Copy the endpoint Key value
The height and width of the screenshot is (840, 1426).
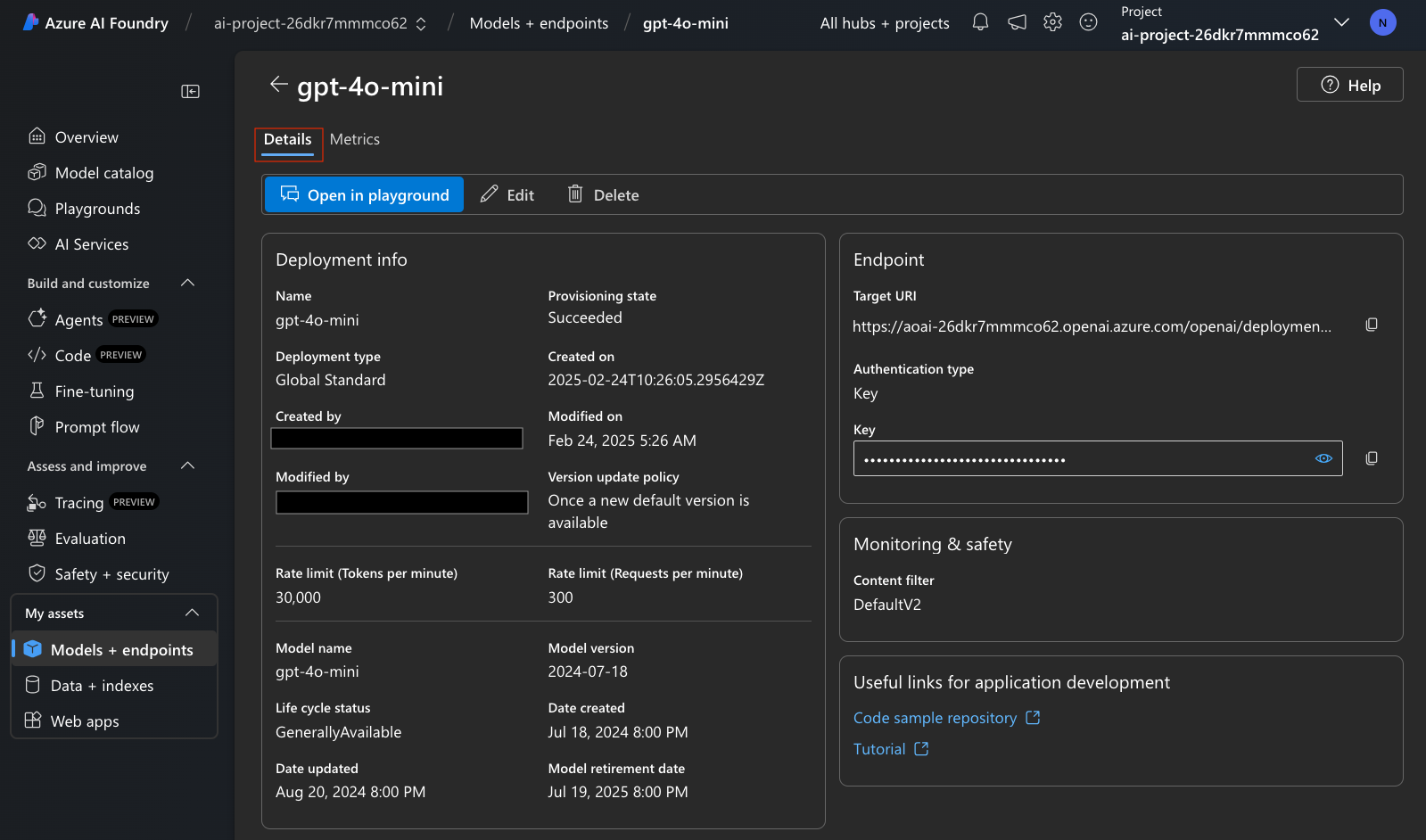click(1372, 458)
